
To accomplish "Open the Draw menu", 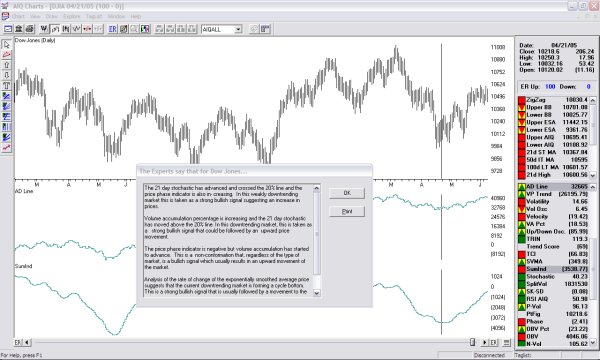I will tap(52, 16).
